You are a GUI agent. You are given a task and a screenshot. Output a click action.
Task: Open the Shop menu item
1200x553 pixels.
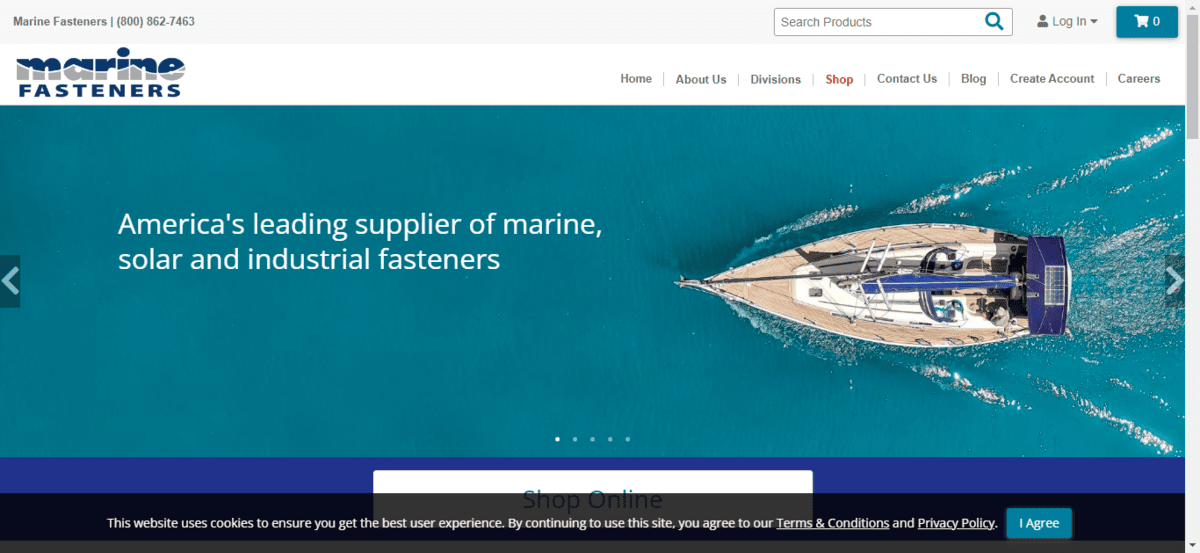pyautogui.click(x=839, y=79)
